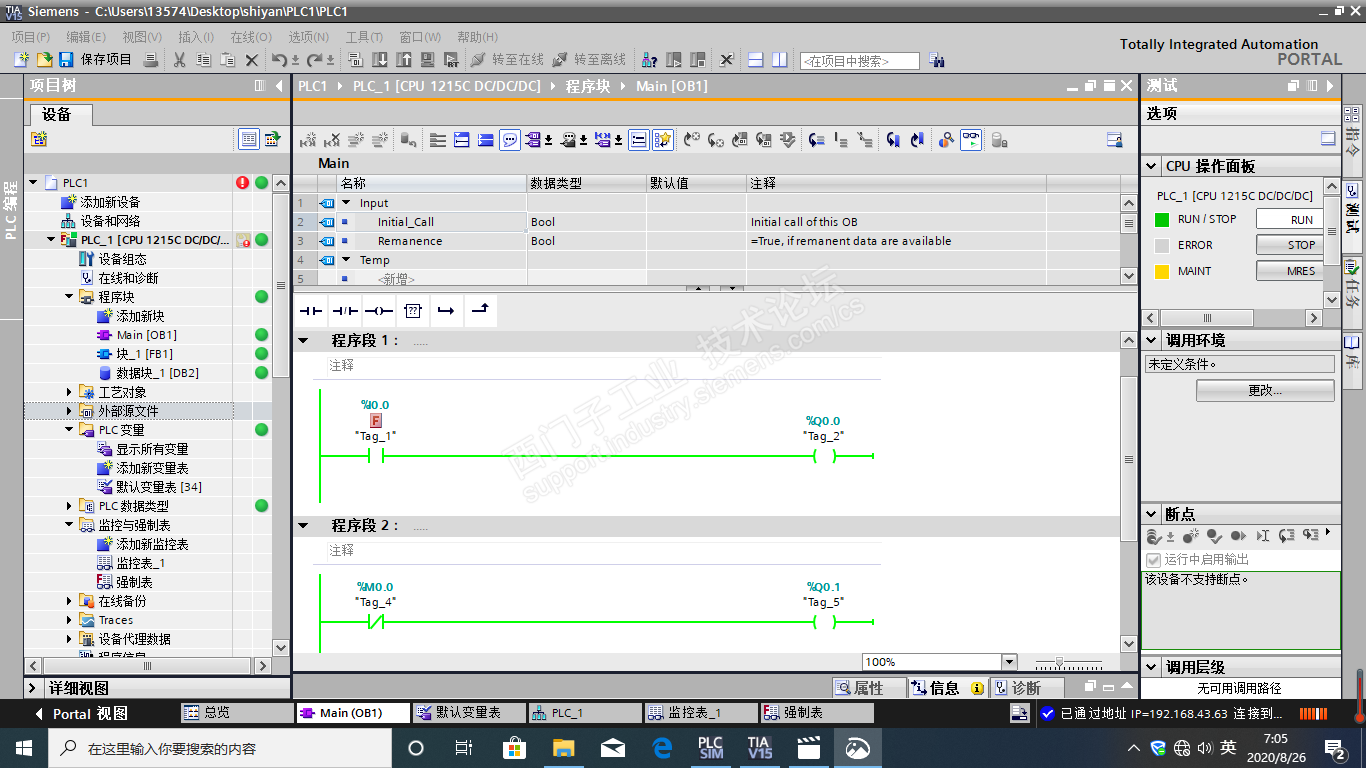The image size is (1366, 768).
Task: Click the cut scissors icon
Action: point(179,60)
